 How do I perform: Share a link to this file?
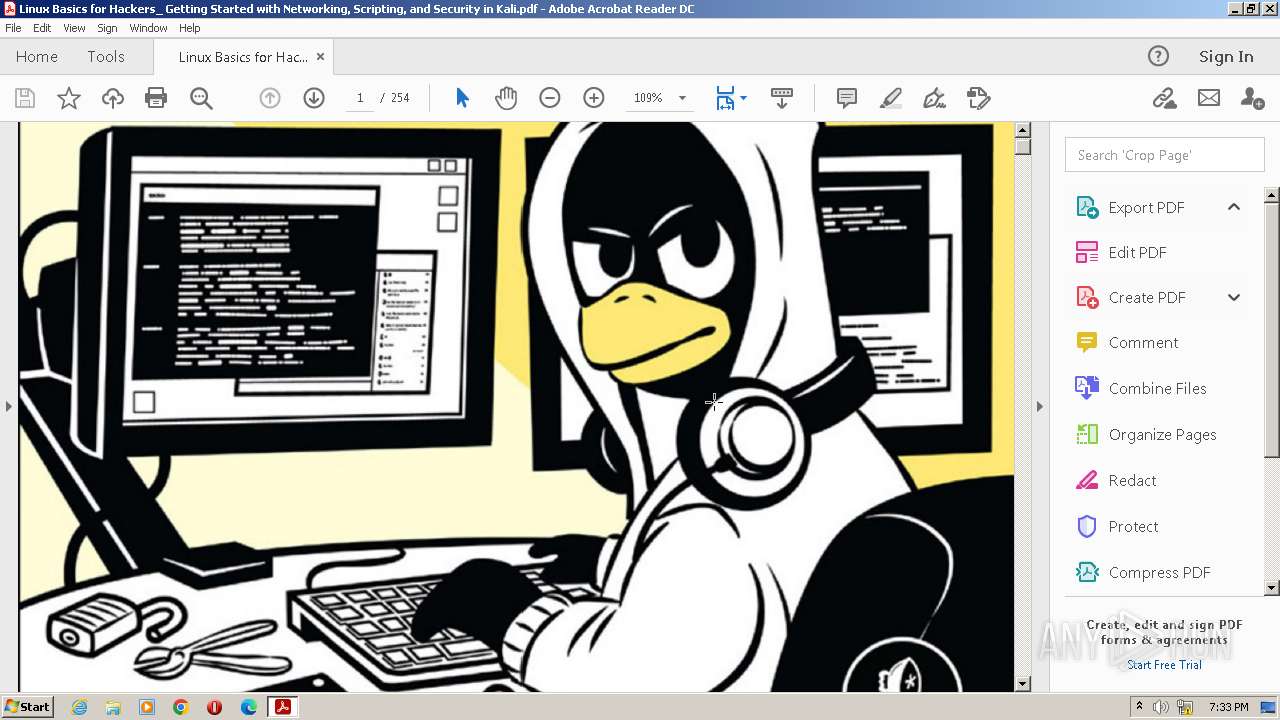click(1164, 98)
